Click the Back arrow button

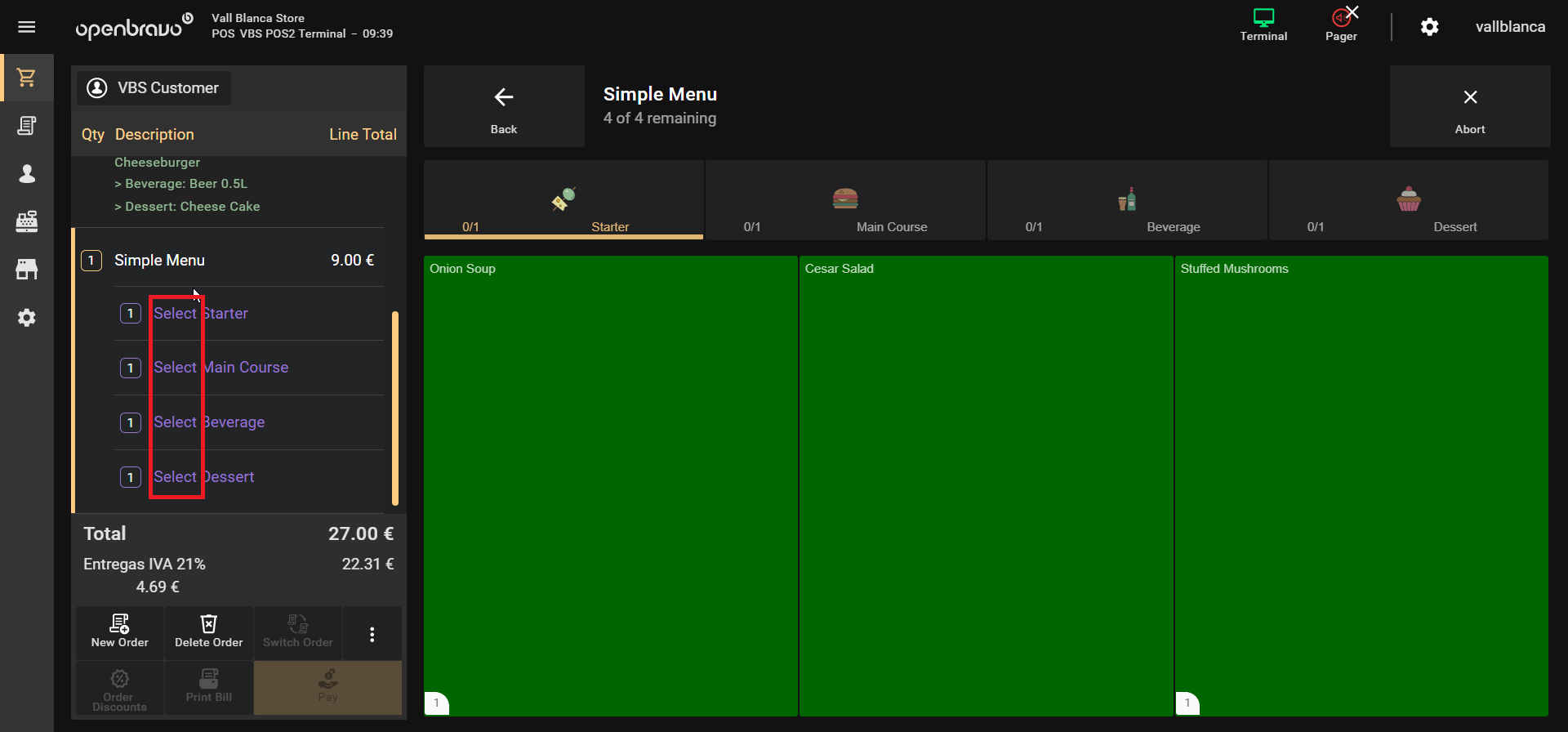(x=504, y=106)
